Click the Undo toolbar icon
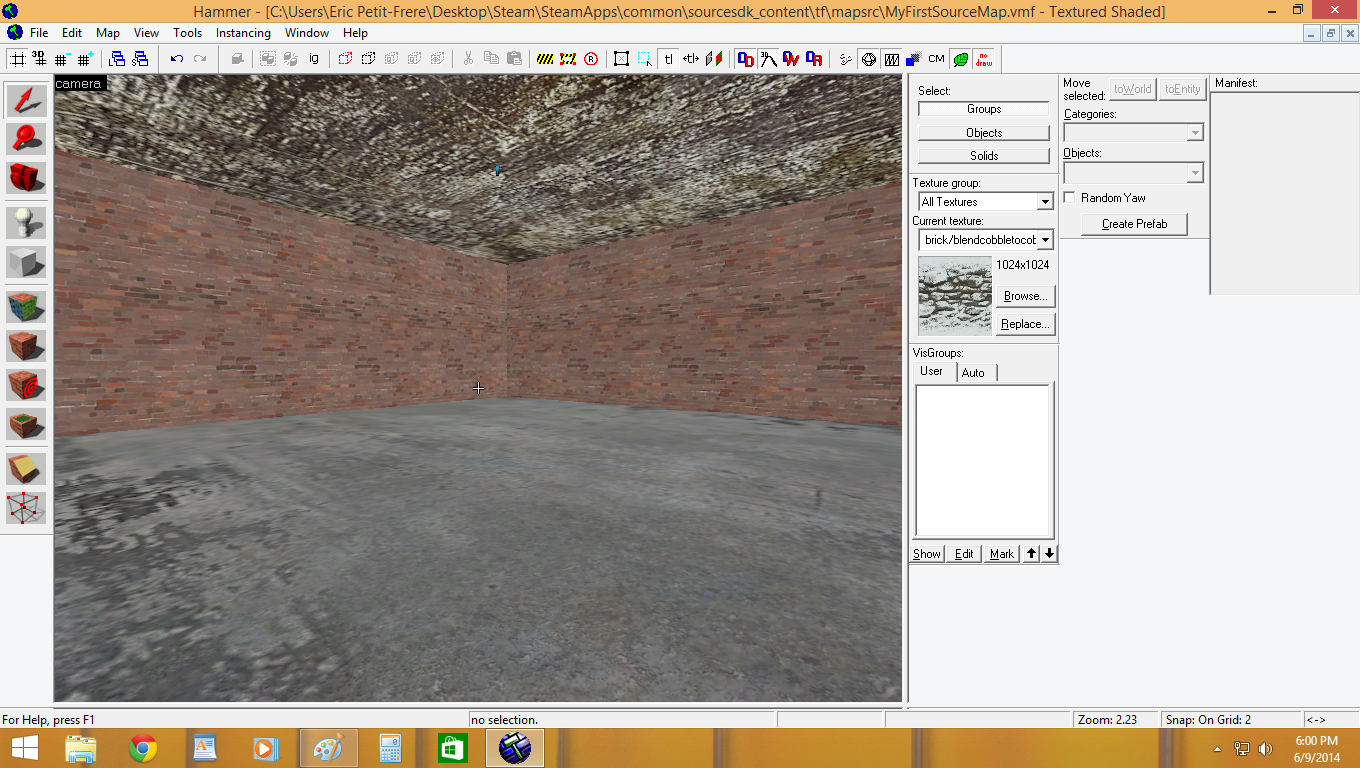 (175, 59)
